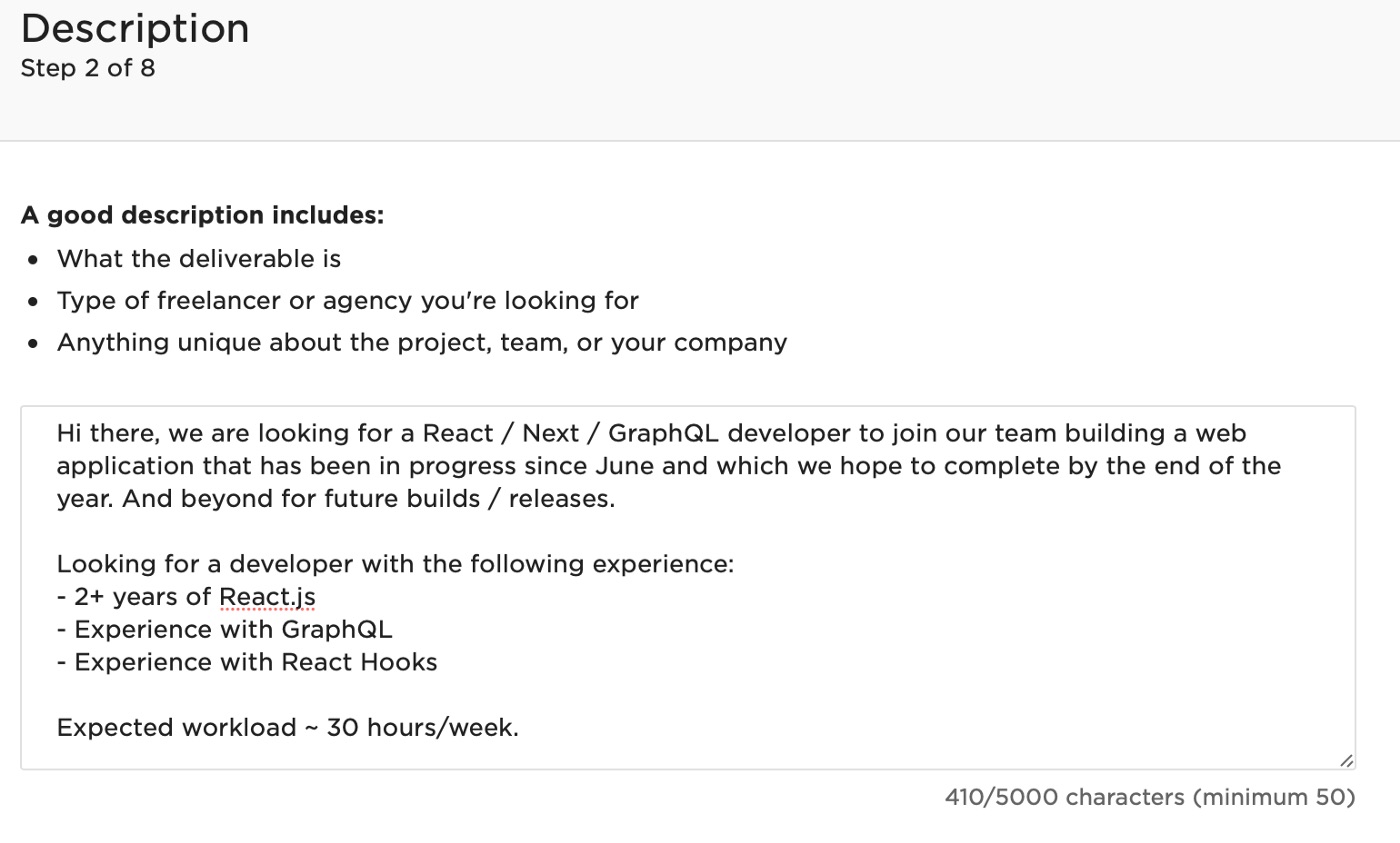Click the empty line below "releases." in the text area

tap(400, 531)
